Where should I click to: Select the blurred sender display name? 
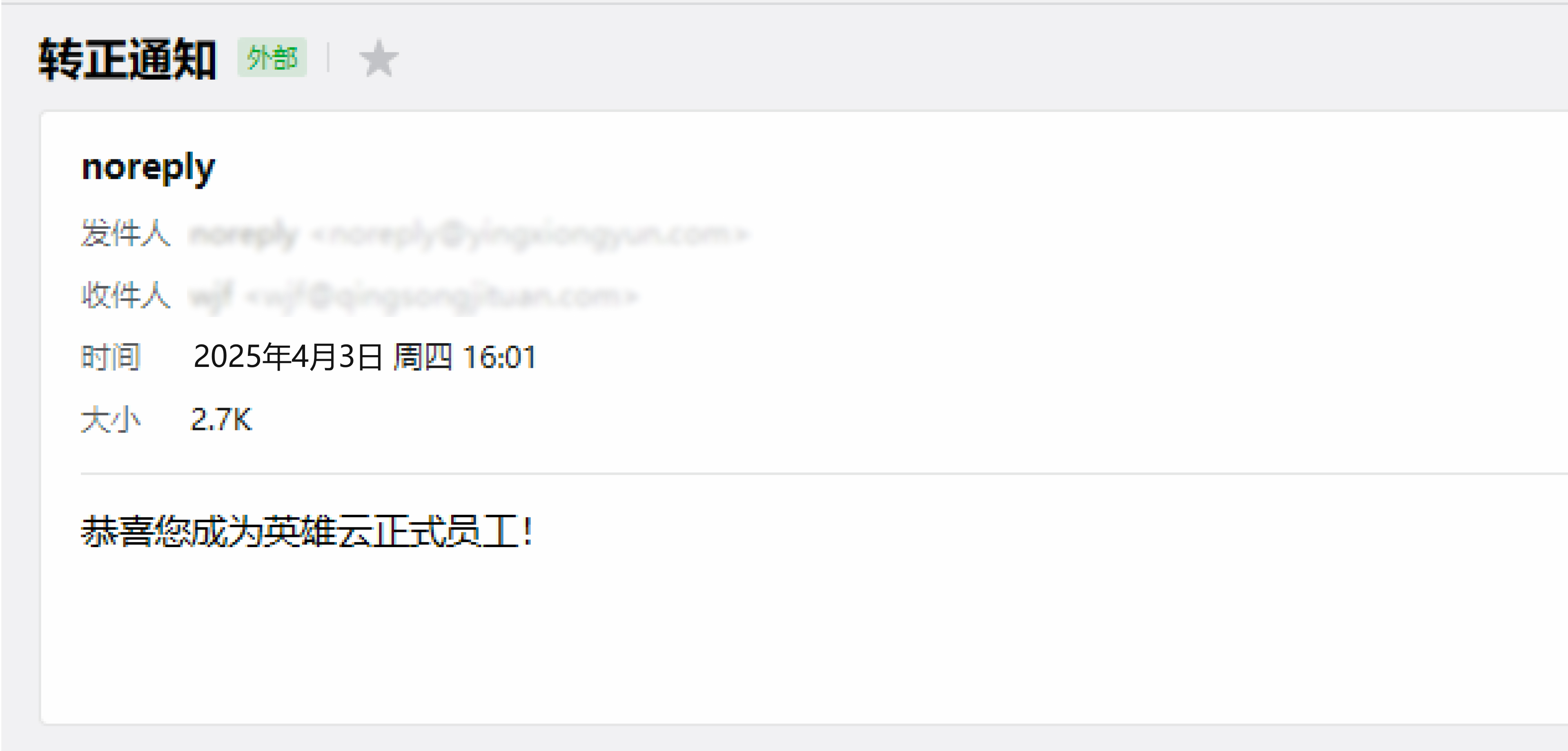[243, 234]
